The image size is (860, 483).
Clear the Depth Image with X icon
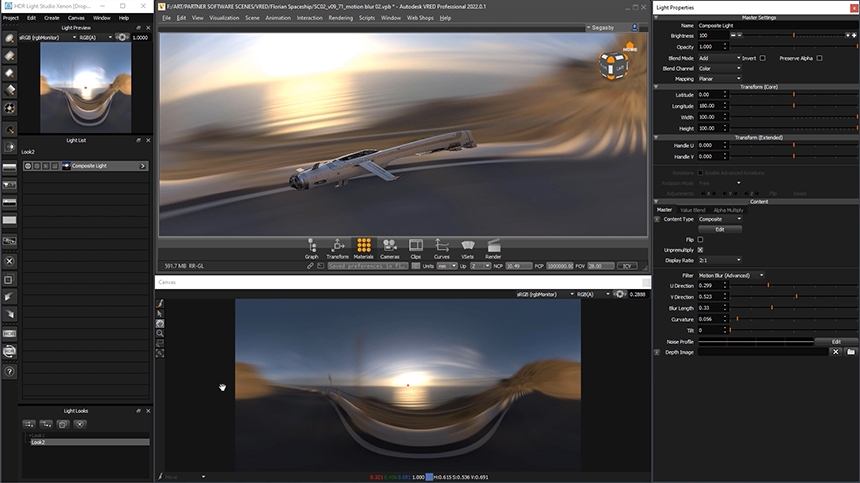[835, 352]
